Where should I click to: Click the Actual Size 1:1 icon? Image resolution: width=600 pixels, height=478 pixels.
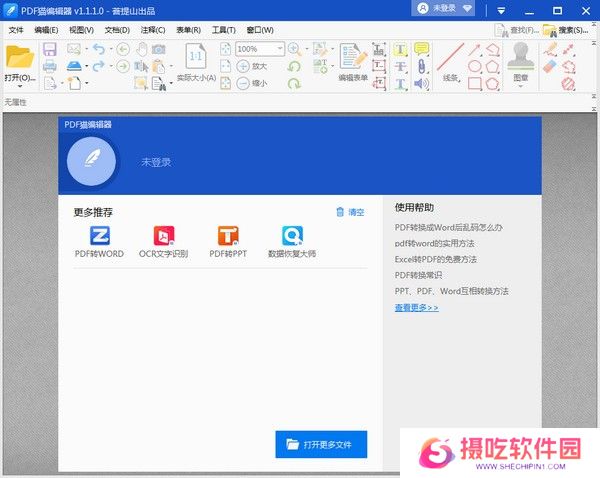point(196,56)
